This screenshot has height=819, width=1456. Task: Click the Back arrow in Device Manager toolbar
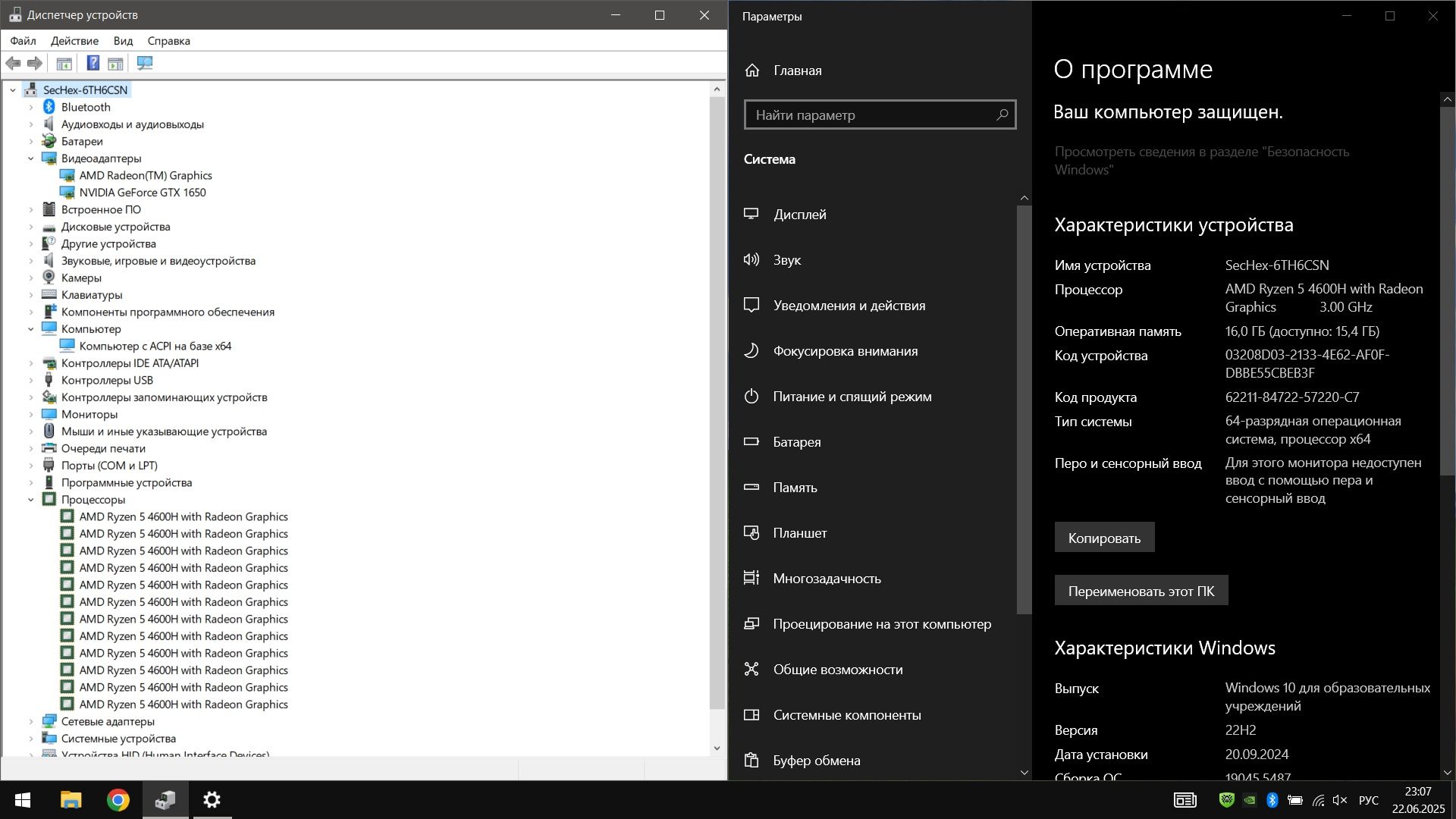(13, 63)
